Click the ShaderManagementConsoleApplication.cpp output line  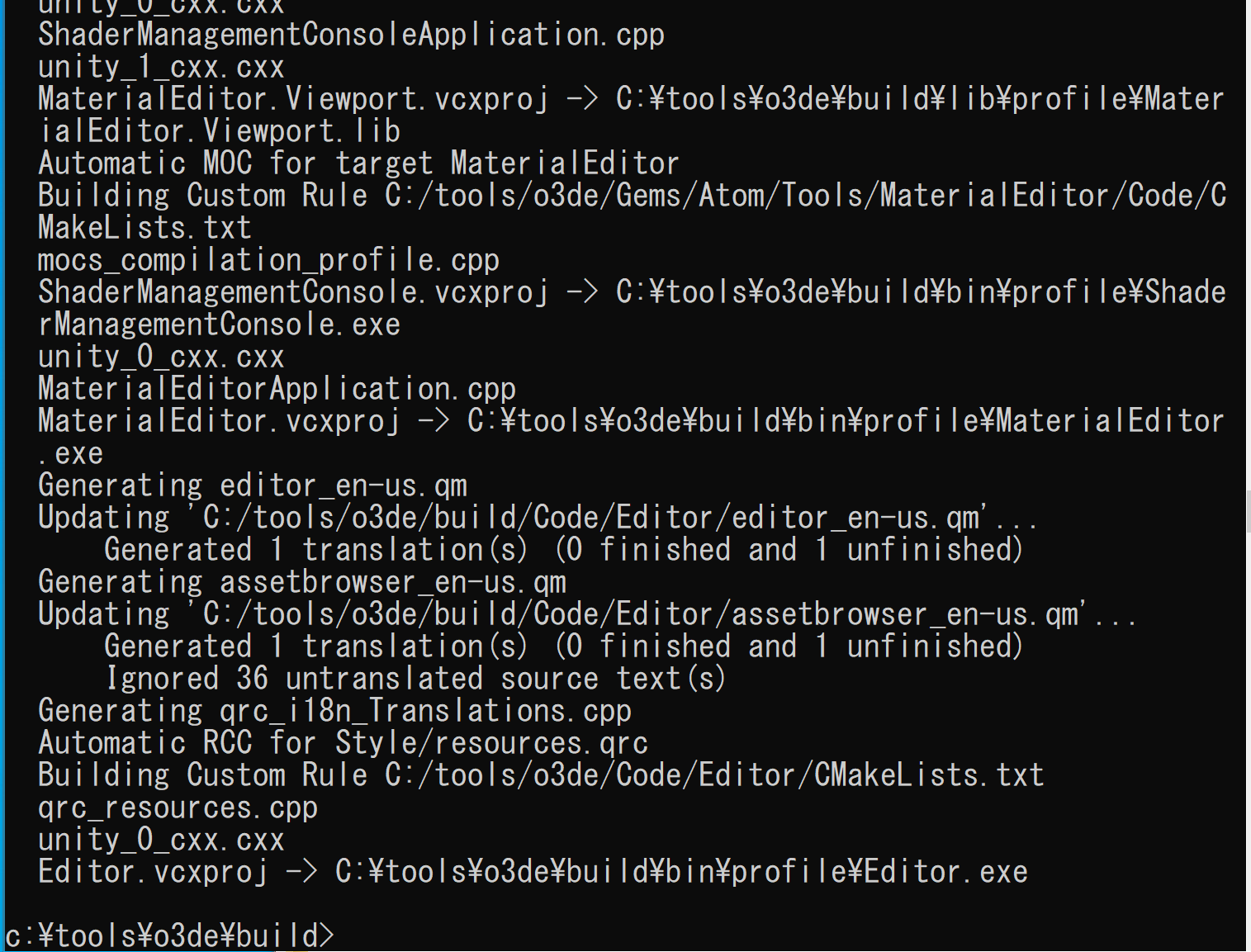coord(351,35)
